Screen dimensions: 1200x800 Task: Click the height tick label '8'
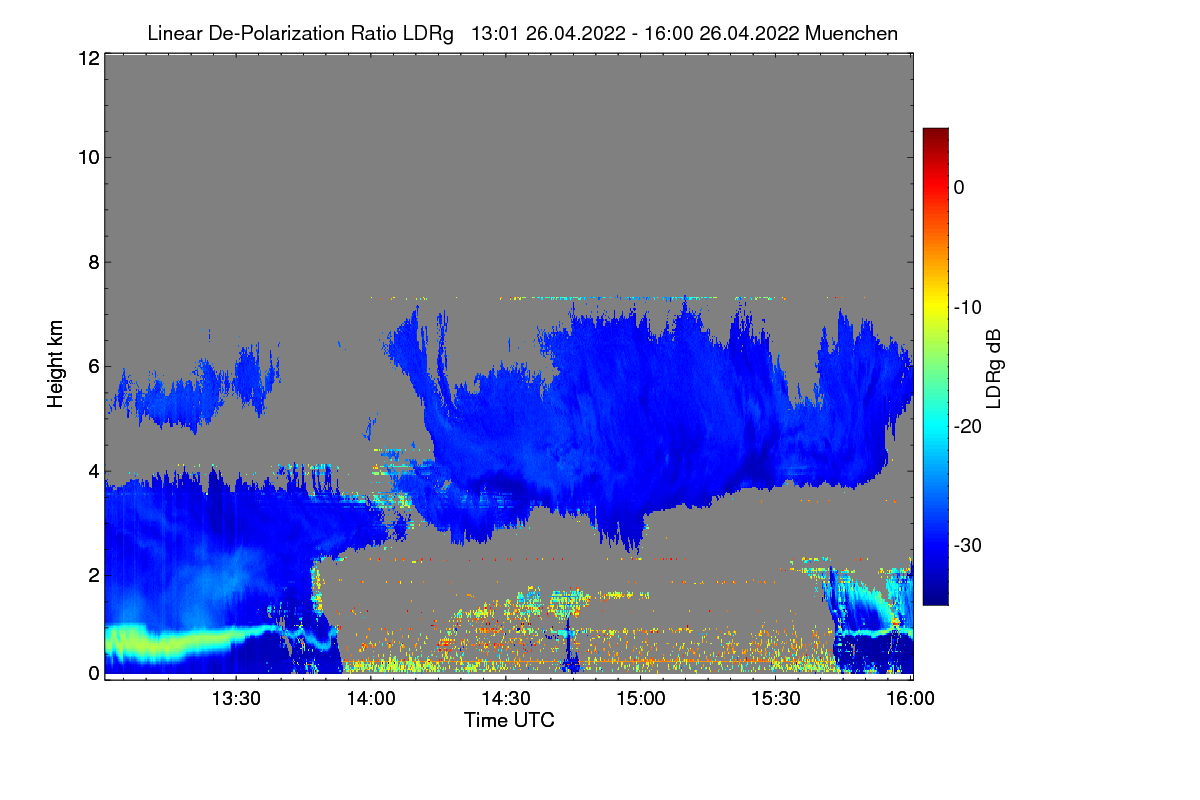point(92,263)
